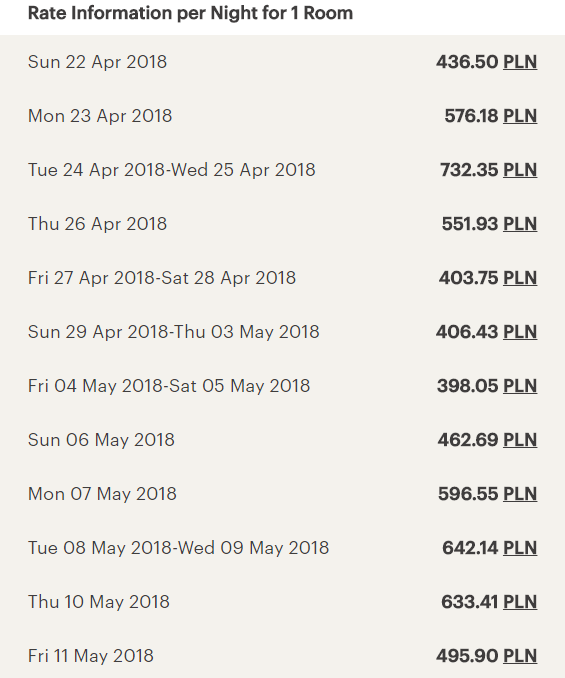565x678 pixels.
Task: Open the PLN currency link next to 576.18
Action: [520, 116]
